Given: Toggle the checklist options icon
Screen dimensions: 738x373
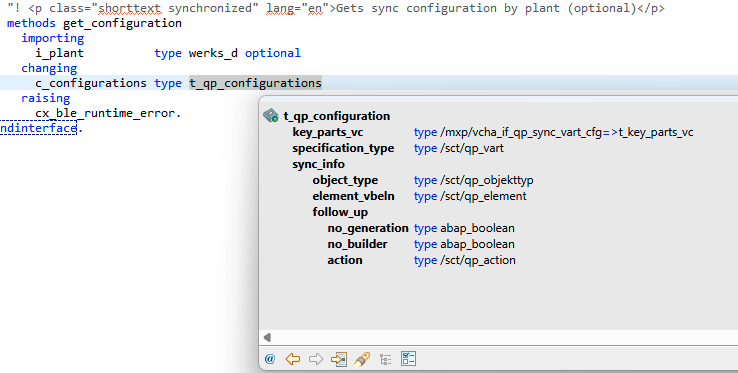Looking at the screenshot, I should [x=408, y=359].
